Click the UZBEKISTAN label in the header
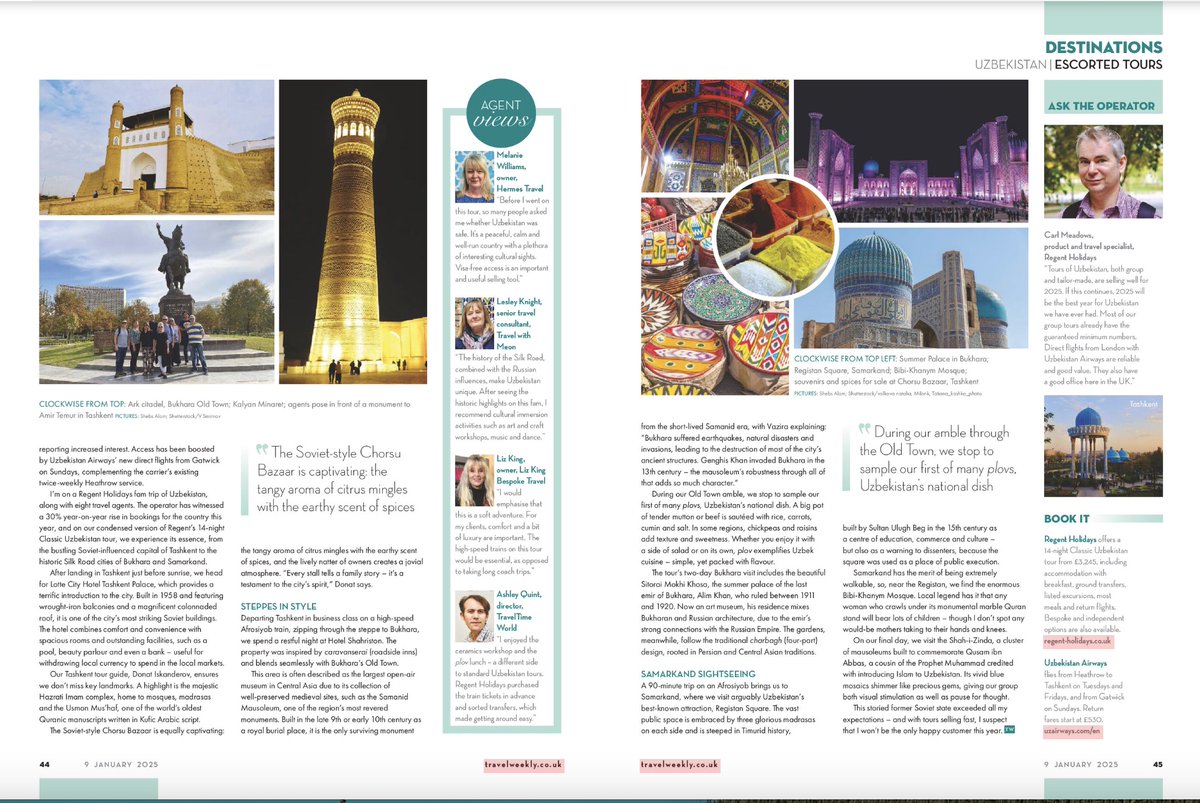The image size is (1200, 803). pos(1010,65)
